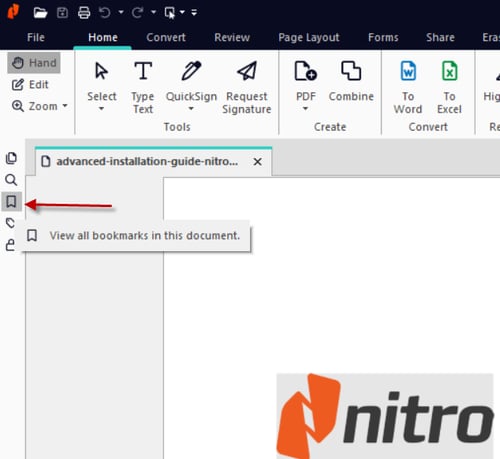Open the File menu
This screenshot has width=500, height=459.
(36, 37)
